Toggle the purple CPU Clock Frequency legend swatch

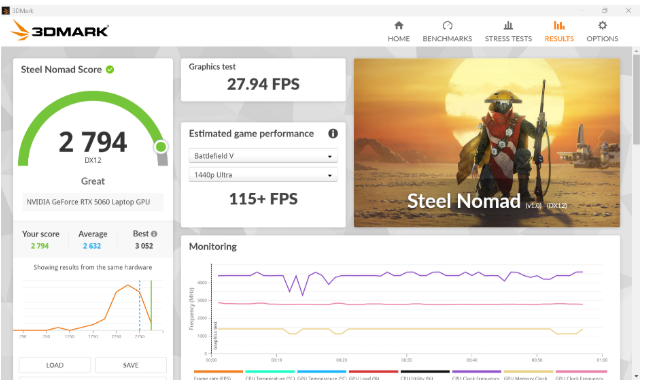477,371
